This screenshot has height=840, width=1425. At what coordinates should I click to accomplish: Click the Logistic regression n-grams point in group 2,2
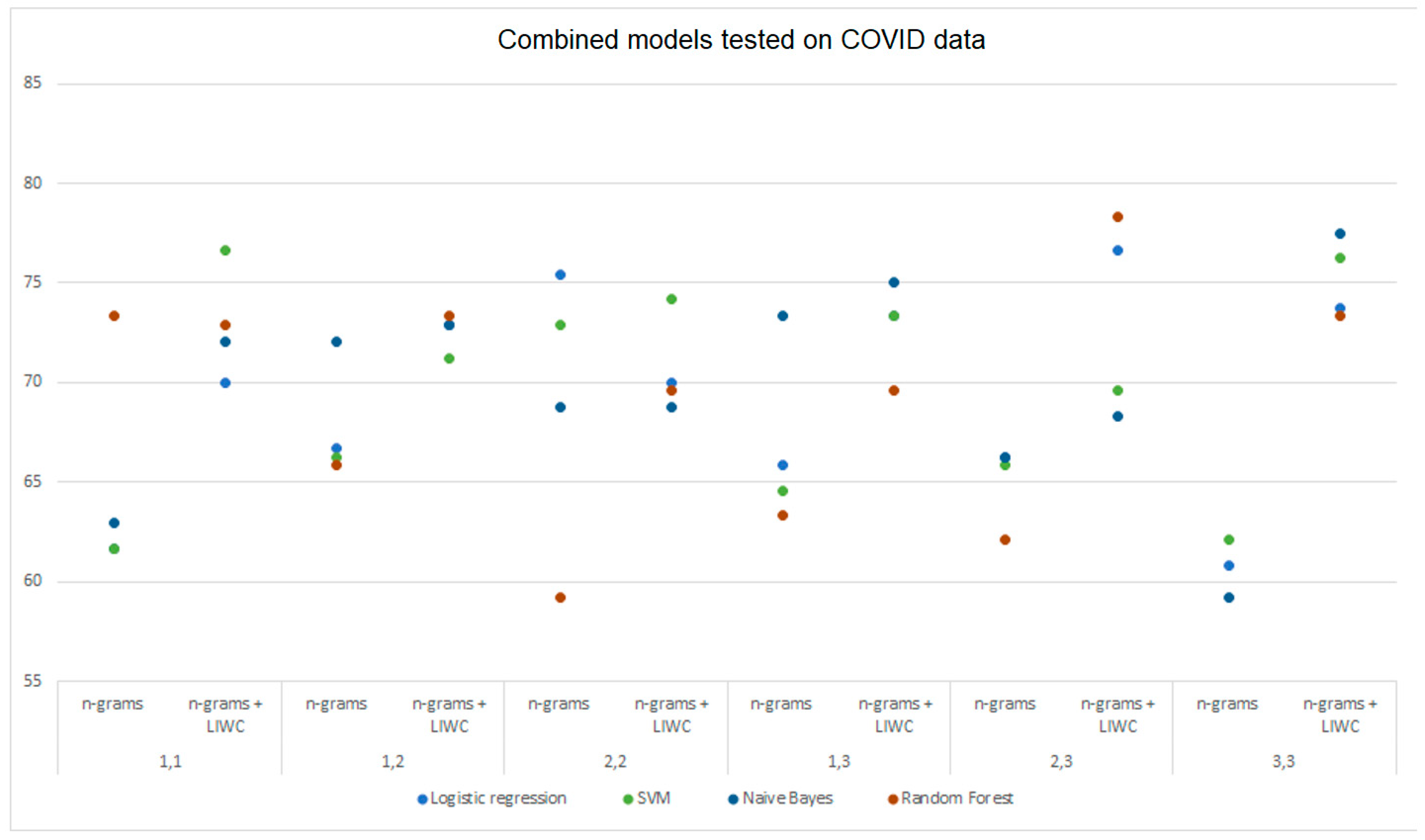point(560,275)
